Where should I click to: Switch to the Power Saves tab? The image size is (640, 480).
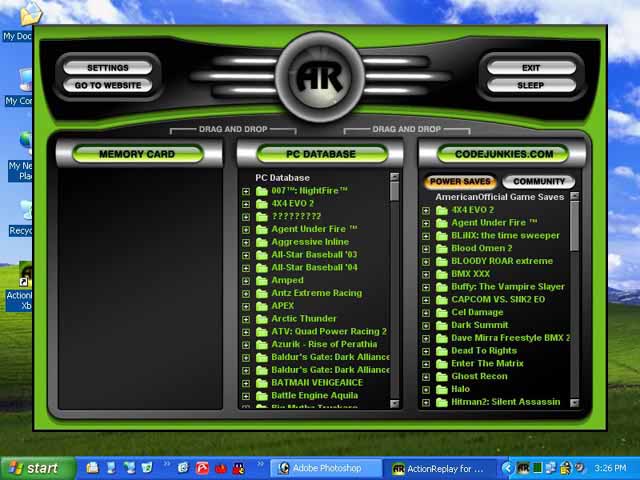[460, 182]
